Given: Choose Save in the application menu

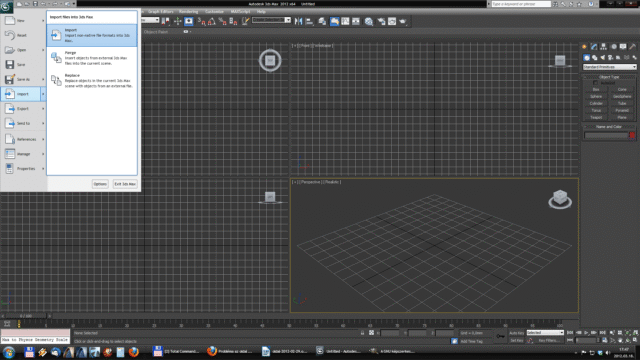Looking at the screenshot, I should click(x=23, y=64).
